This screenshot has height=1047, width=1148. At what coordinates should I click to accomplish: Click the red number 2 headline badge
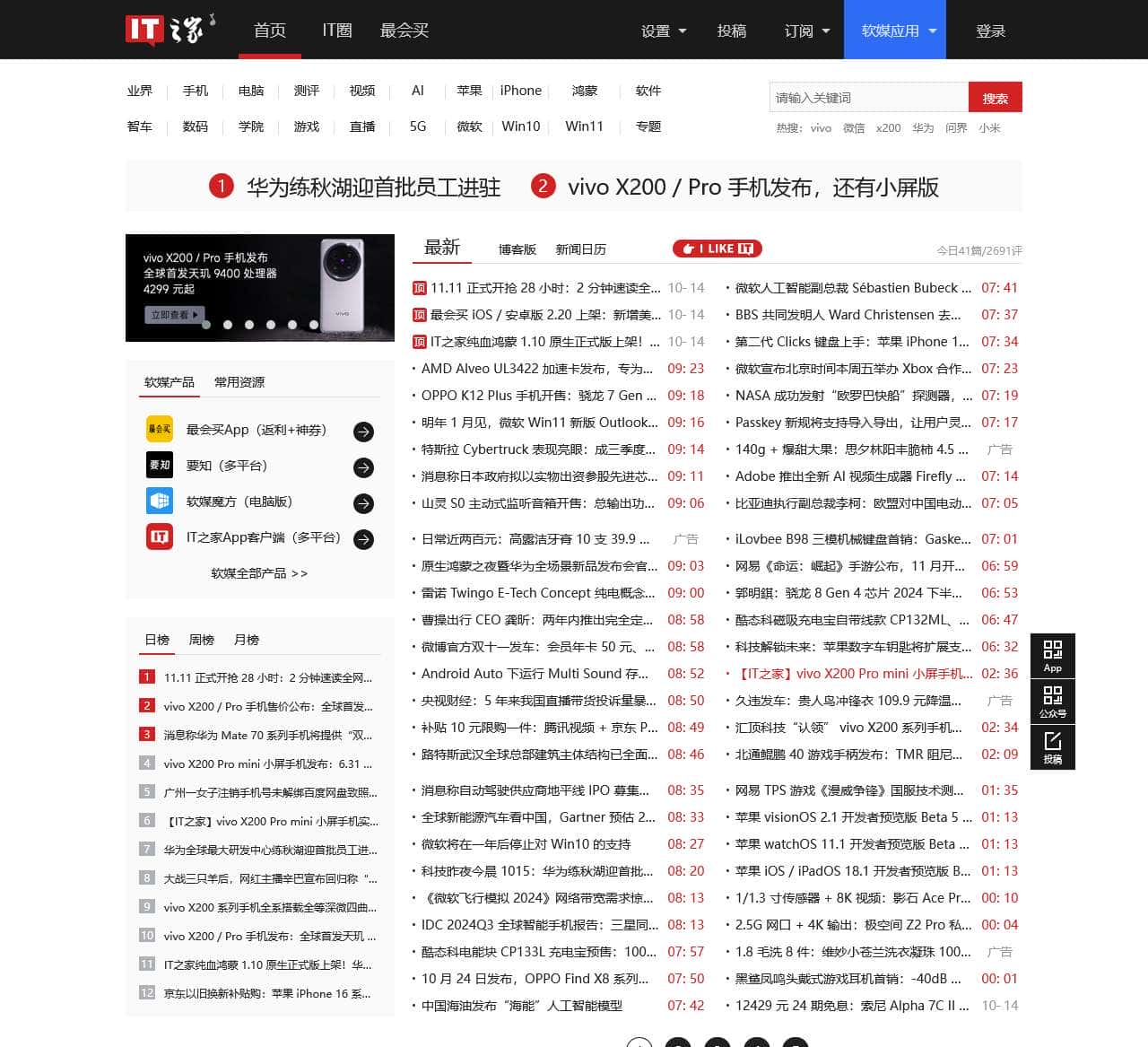[x=543, y=186]
